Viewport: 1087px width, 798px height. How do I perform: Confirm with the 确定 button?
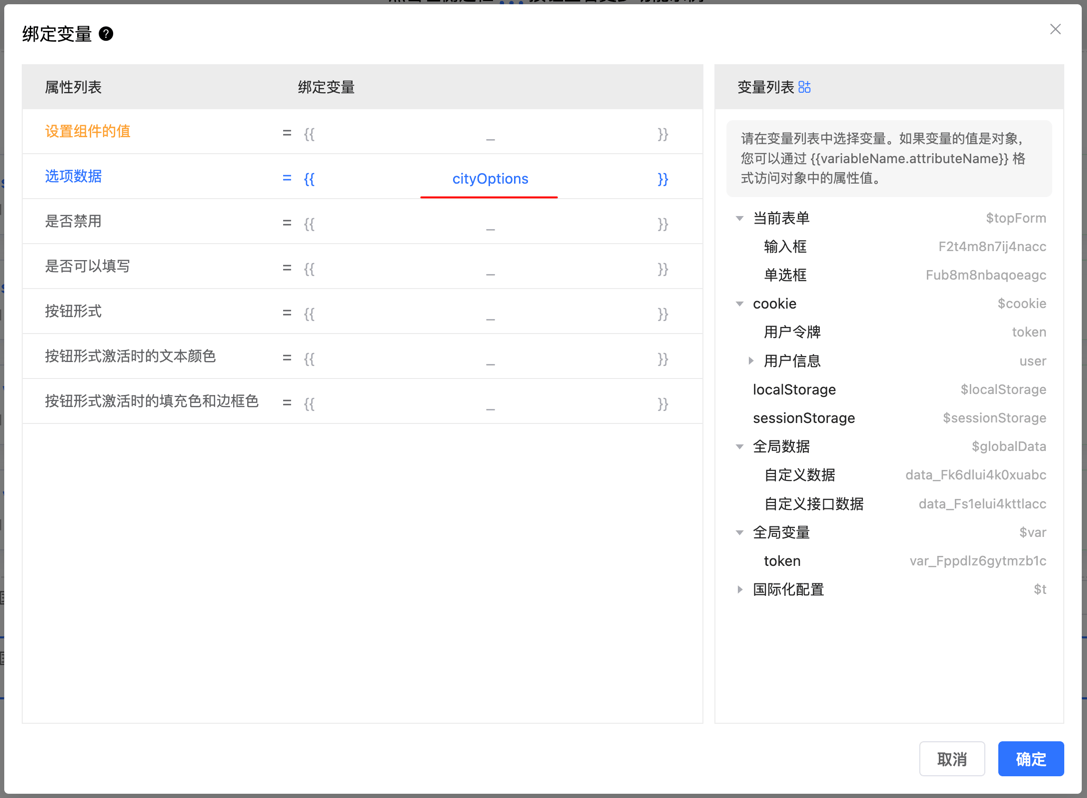(x=1030, y=759)
